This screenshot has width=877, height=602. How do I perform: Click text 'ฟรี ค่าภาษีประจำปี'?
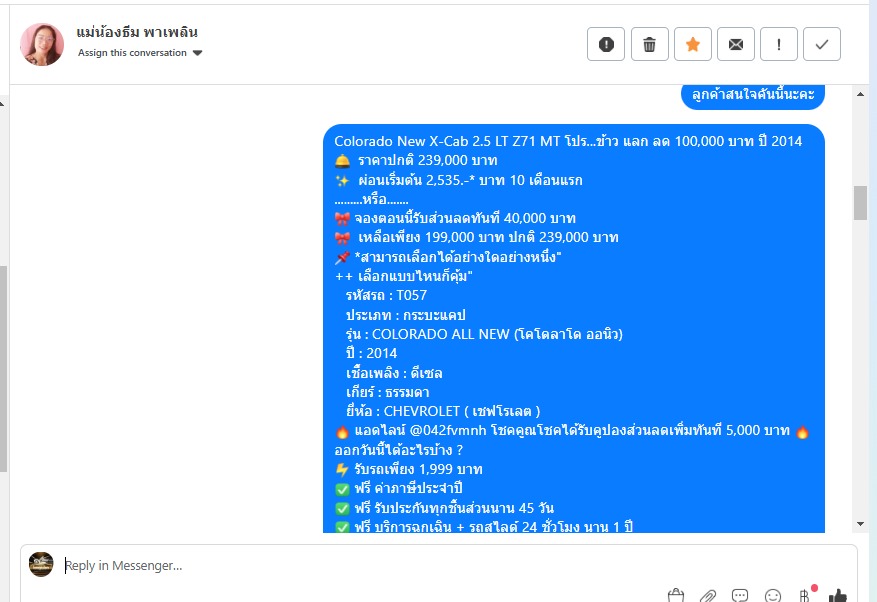[408, 488]
